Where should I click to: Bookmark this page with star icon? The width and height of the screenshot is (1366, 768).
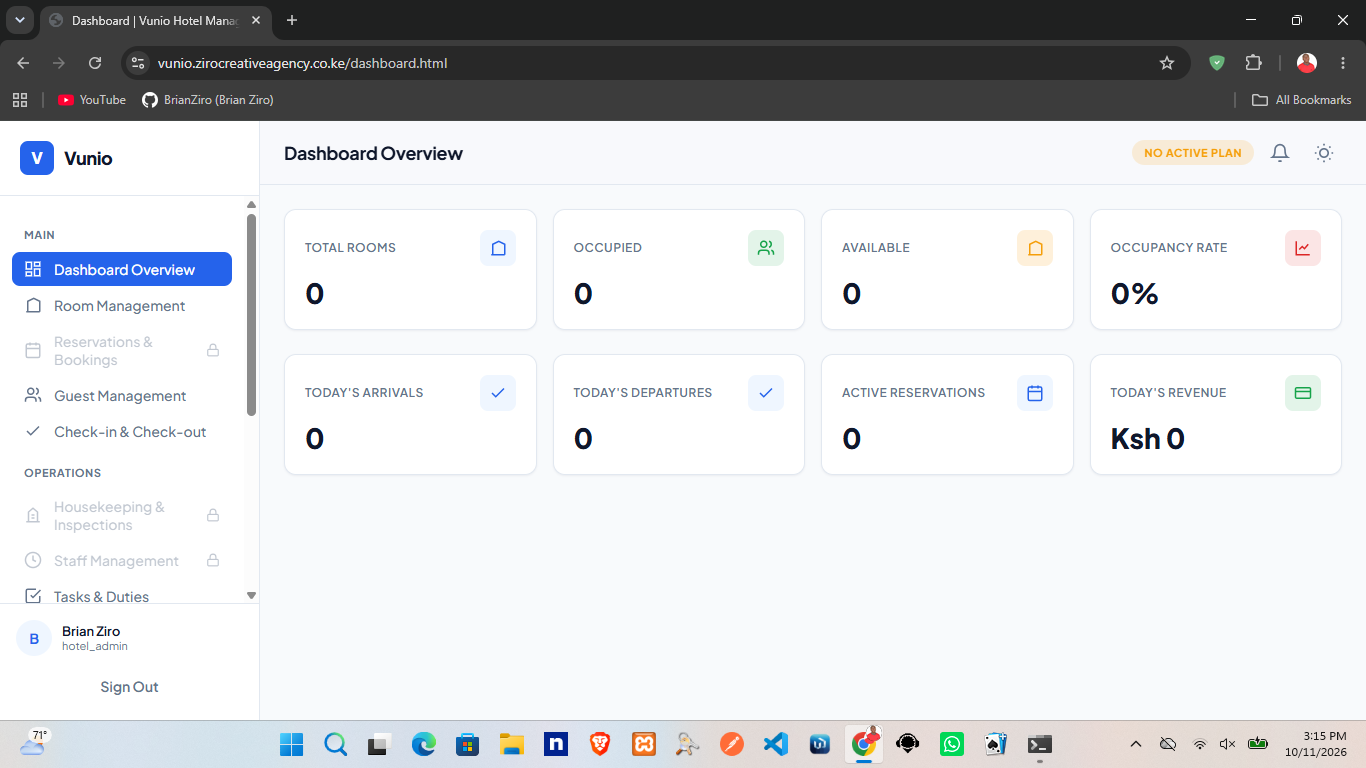[x=1167, y=63]
